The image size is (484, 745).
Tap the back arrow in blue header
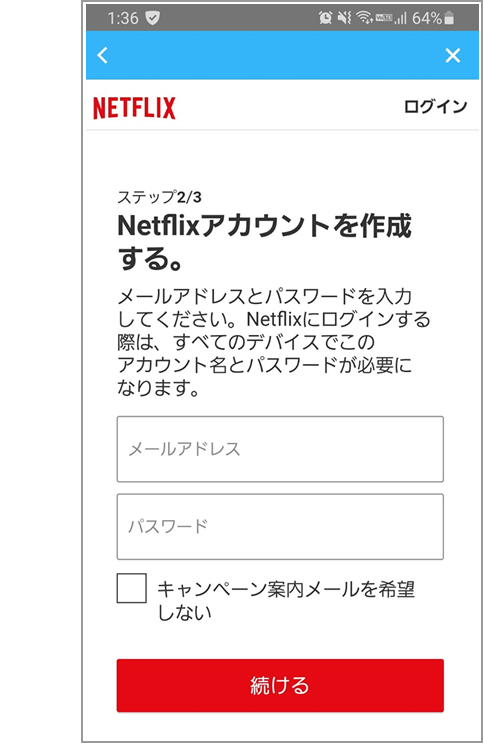coord(103,55)
